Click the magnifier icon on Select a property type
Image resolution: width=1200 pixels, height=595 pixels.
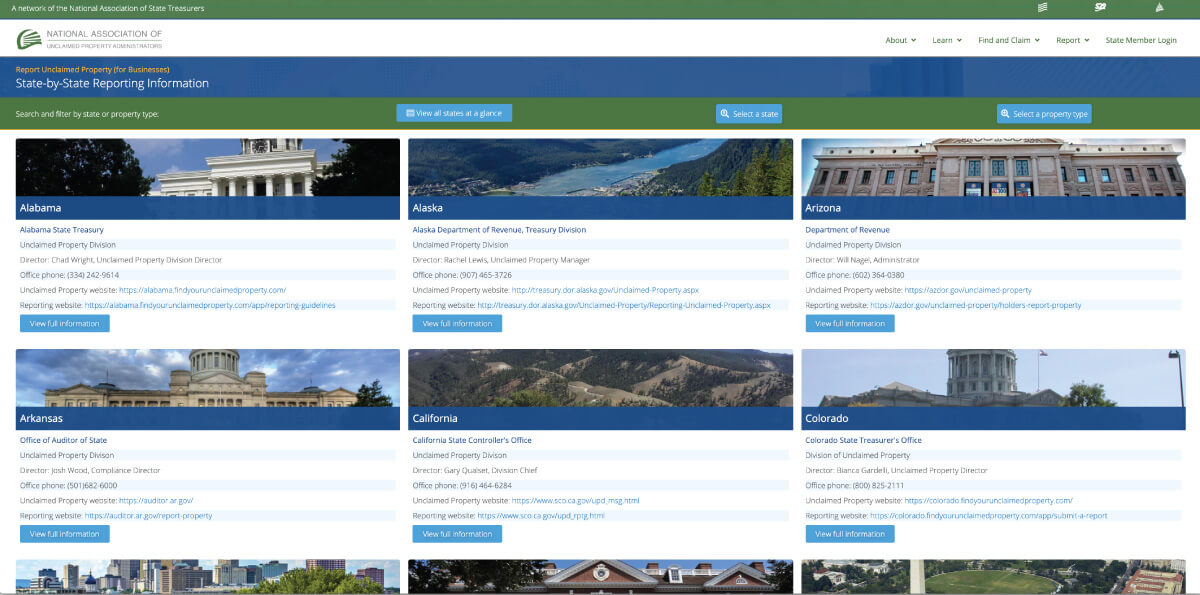coord(1006,113)
